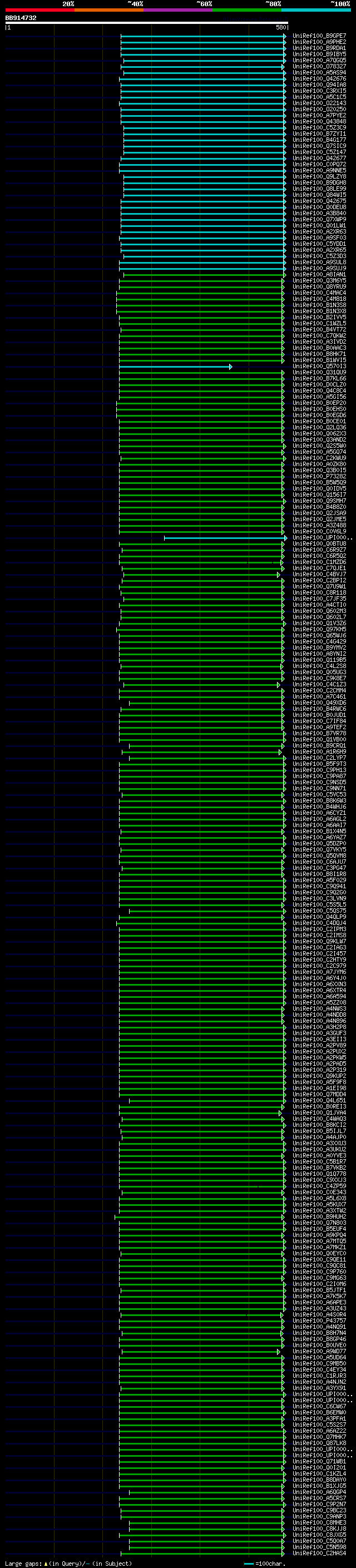Click hit label UniRef100_C0V6L9

319,531
